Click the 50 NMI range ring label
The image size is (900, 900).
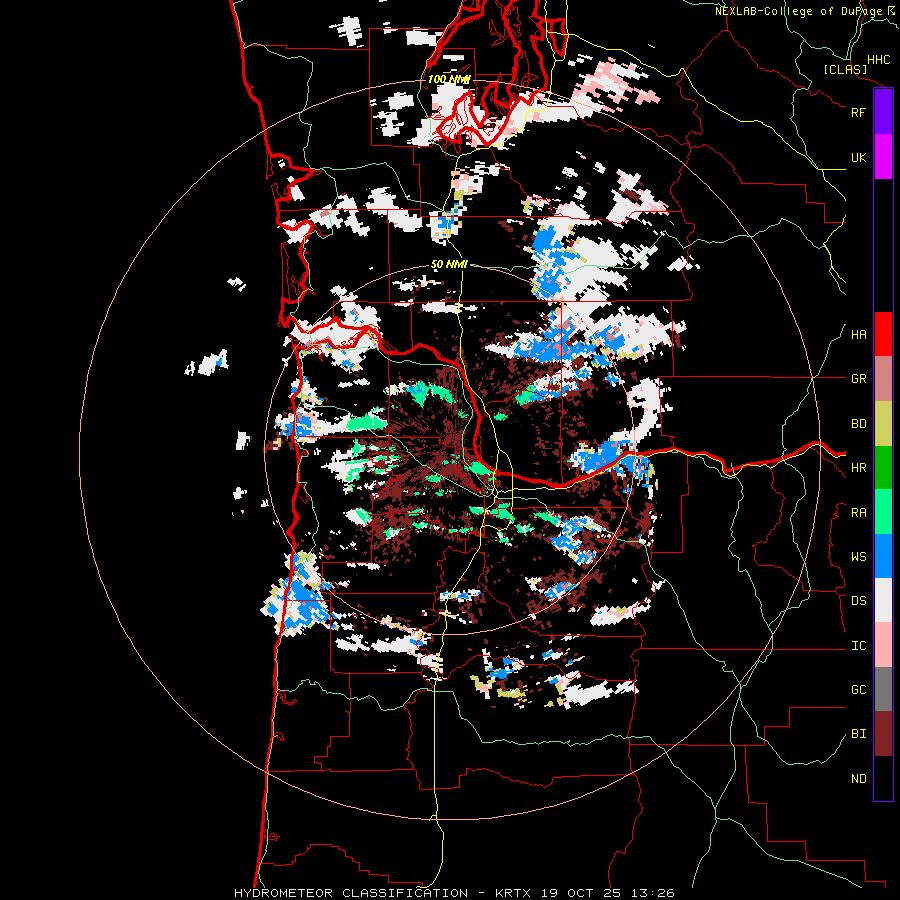tap(449, 264)
